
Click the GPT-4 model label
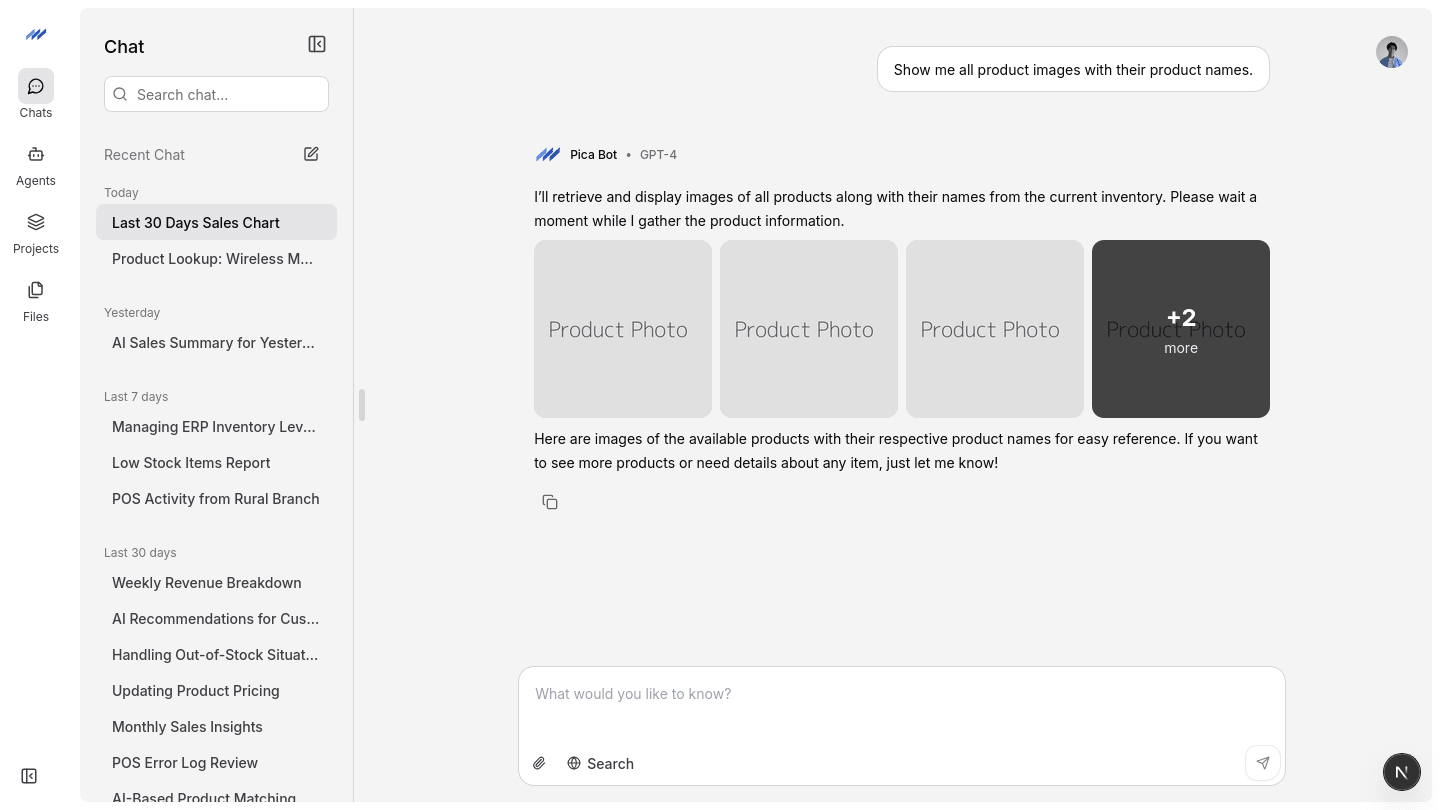[x=658, y=154]
